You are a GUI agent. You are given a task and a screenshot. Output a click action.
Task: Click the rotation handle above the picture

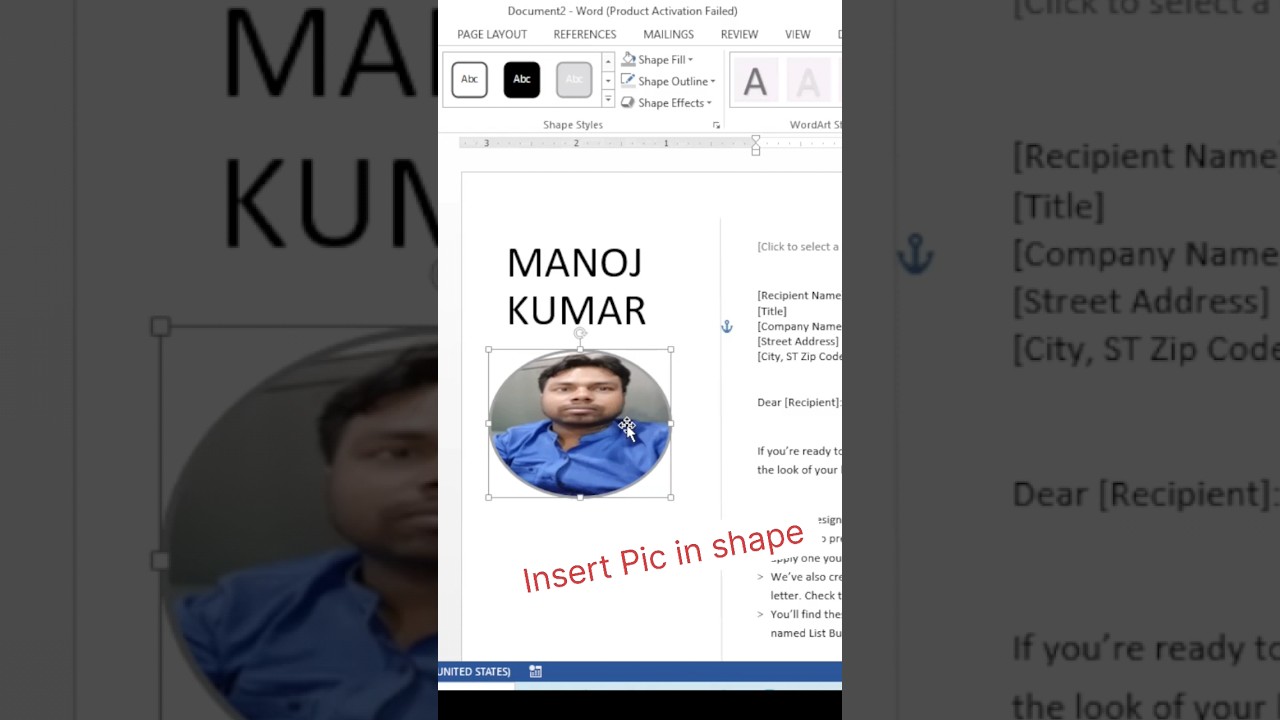point(580,333)
